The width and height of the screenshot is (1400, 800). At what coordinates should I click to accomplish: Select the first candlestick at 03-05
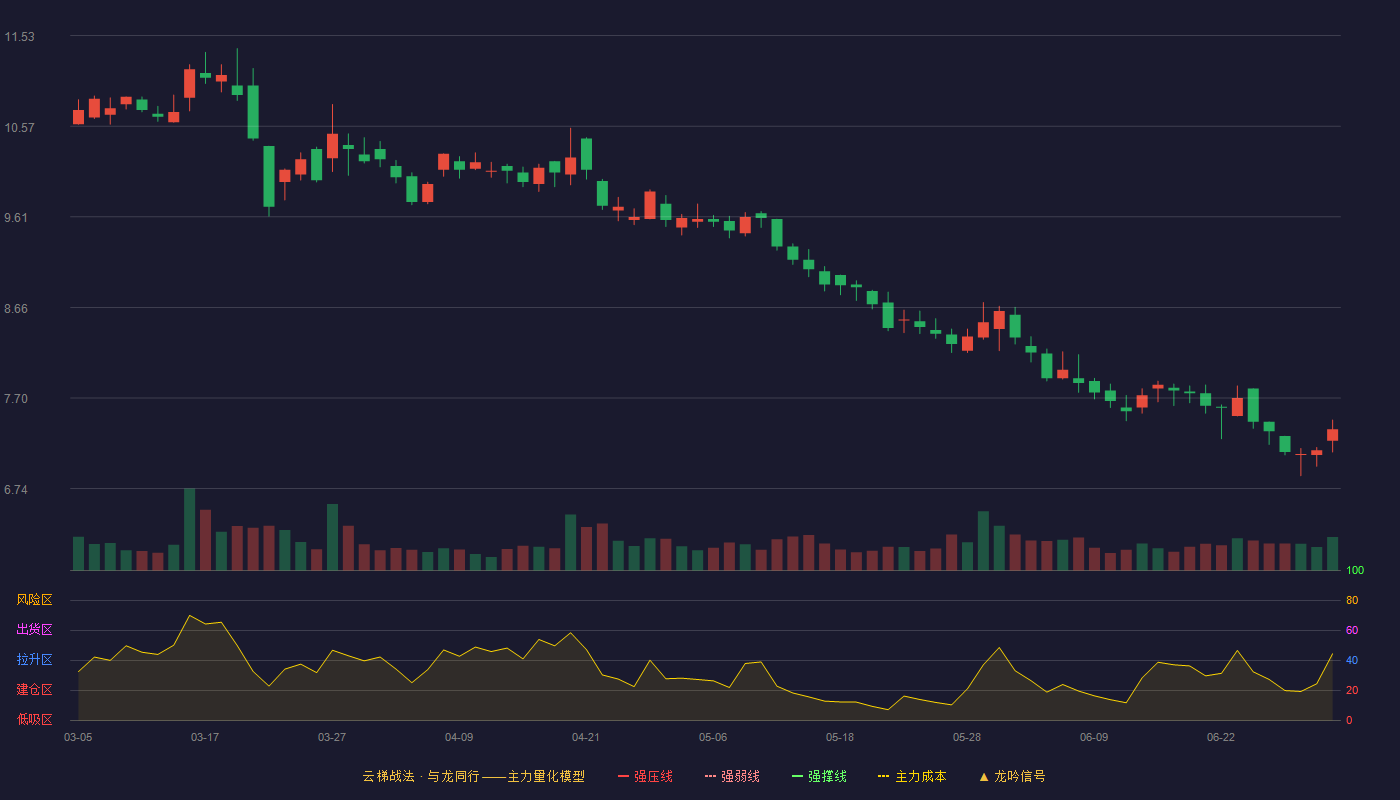78,117
